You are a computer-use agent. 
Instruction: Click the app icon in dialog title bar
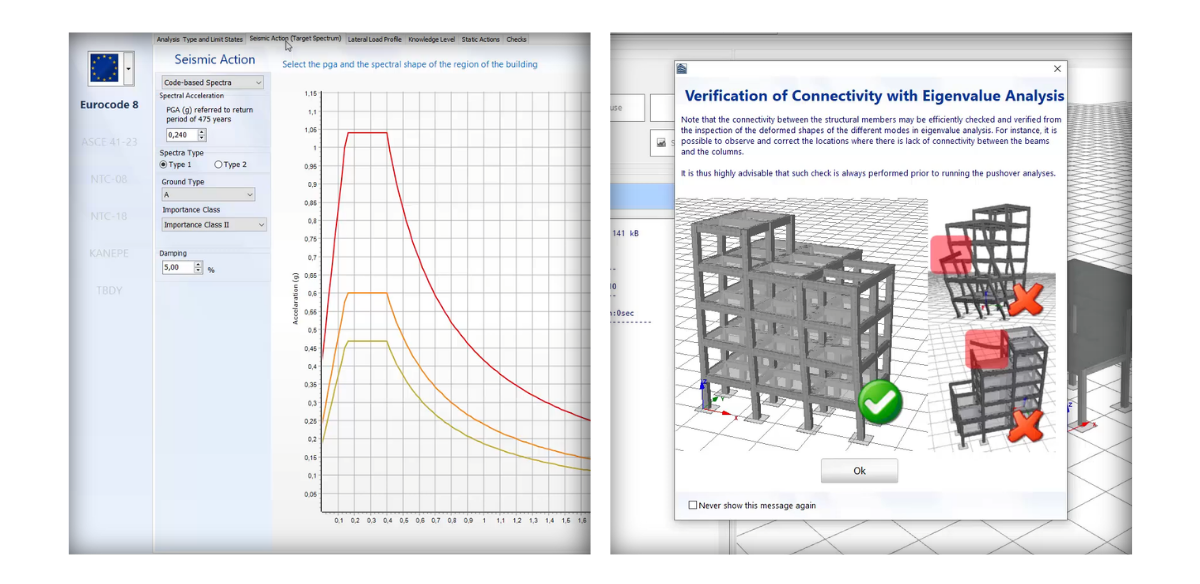[682, 69]
